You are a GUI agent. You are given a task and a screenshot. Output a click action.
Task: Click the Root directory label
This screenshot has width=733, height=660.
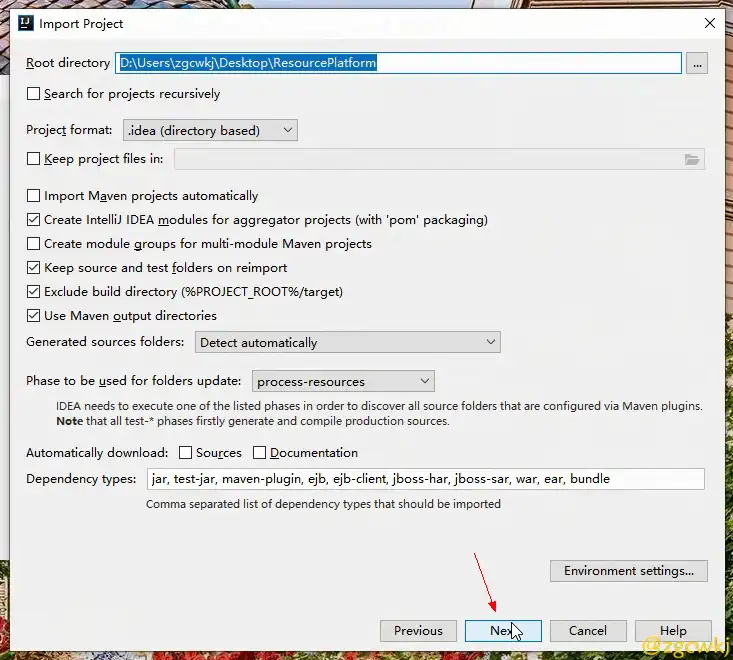click(x=68, y=63)
